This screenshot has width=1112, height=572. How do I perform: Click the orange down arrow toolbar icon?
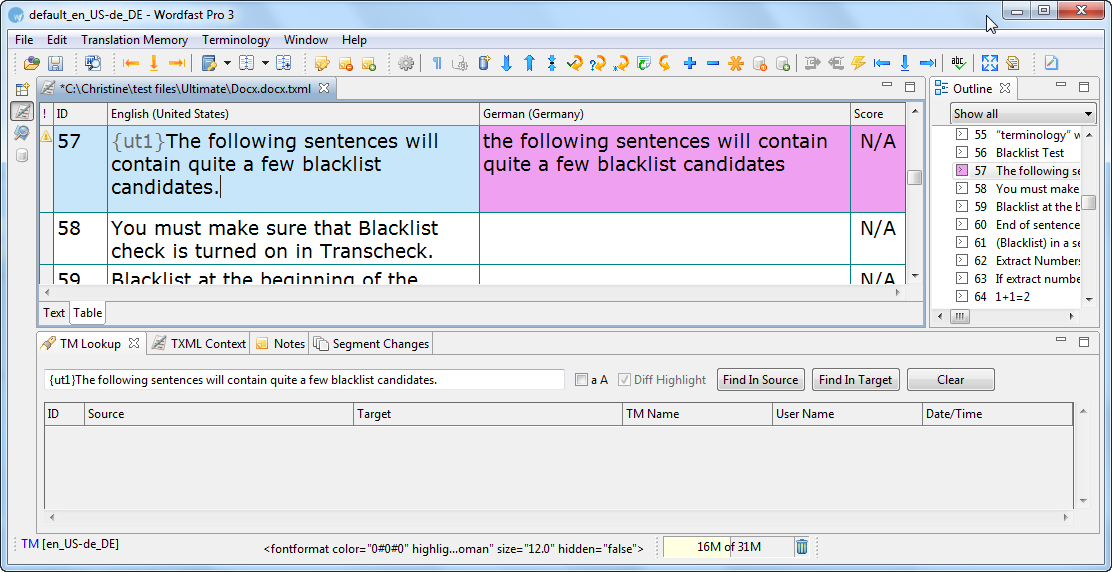pos(153,63)
